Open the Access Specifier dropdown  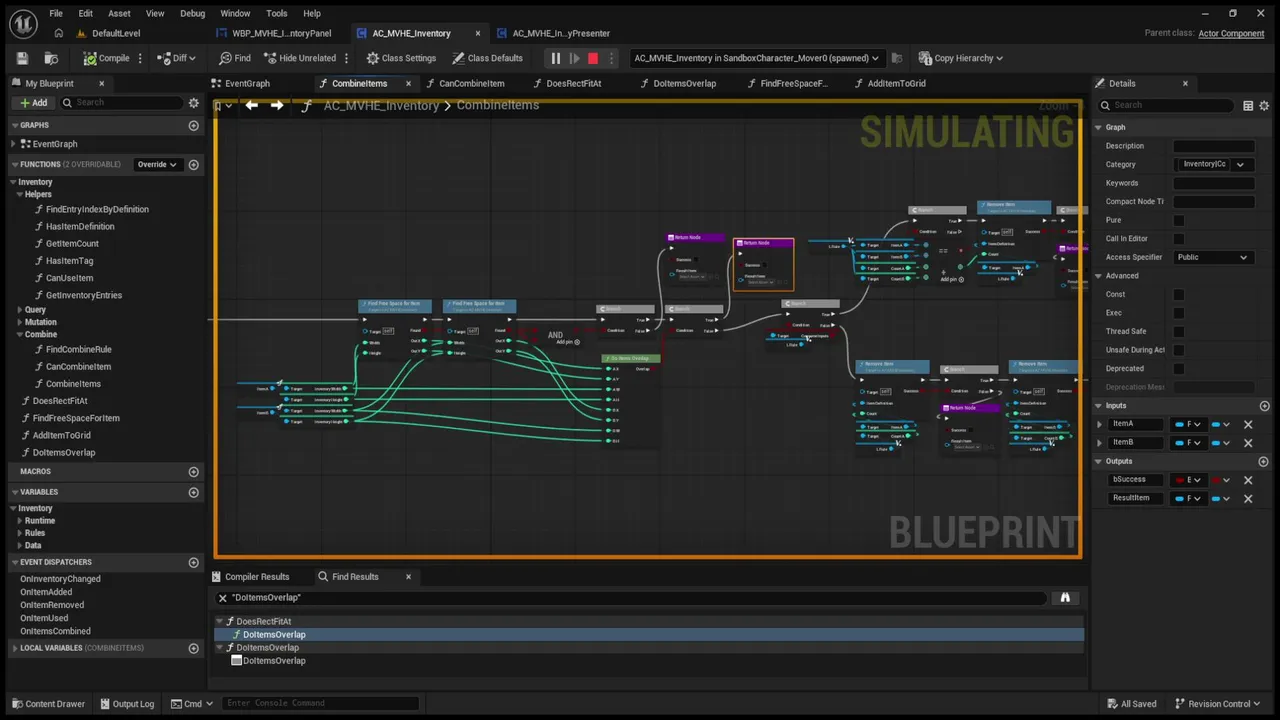tap(1212, 257)
